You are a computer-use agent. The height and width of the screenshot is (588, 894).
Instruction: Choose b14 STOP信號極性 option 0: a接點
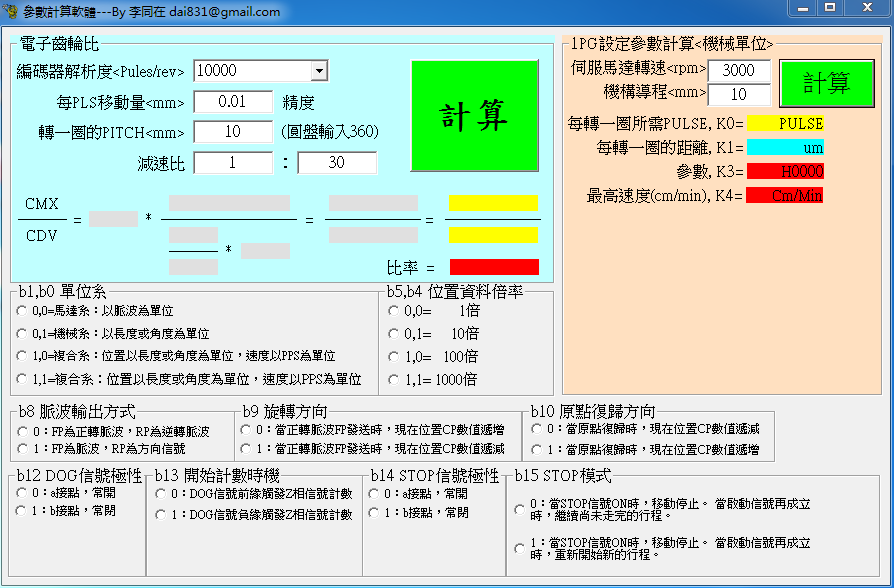(374, 493)
